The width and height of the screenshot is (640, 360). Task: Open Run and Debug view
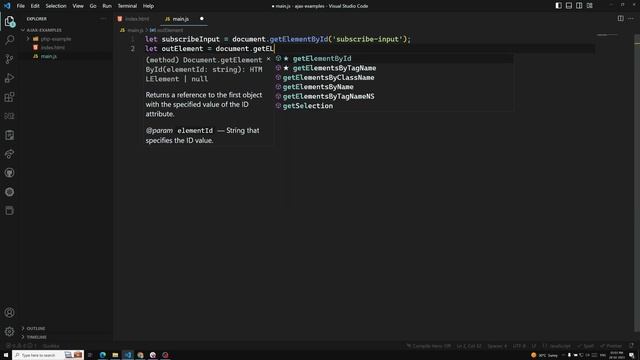coord(9,78)
